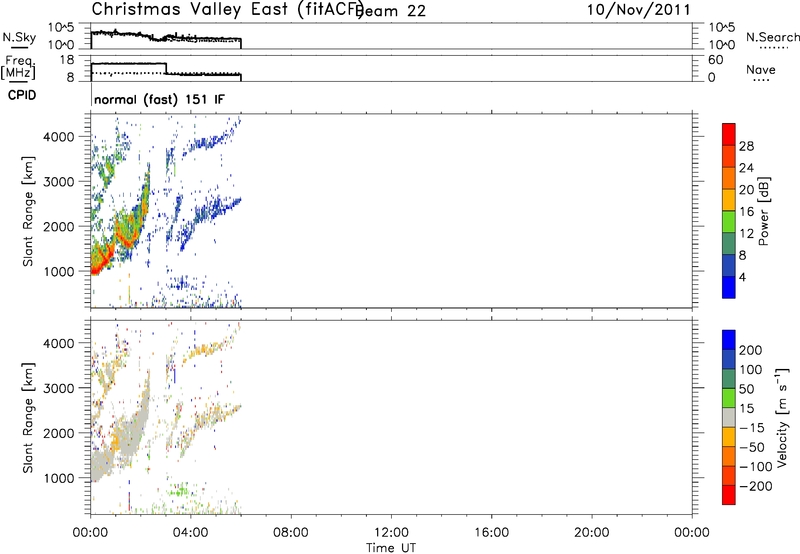800x554 pixels.
Task: Click the 'CPID' row label
Action: (22, 95)
